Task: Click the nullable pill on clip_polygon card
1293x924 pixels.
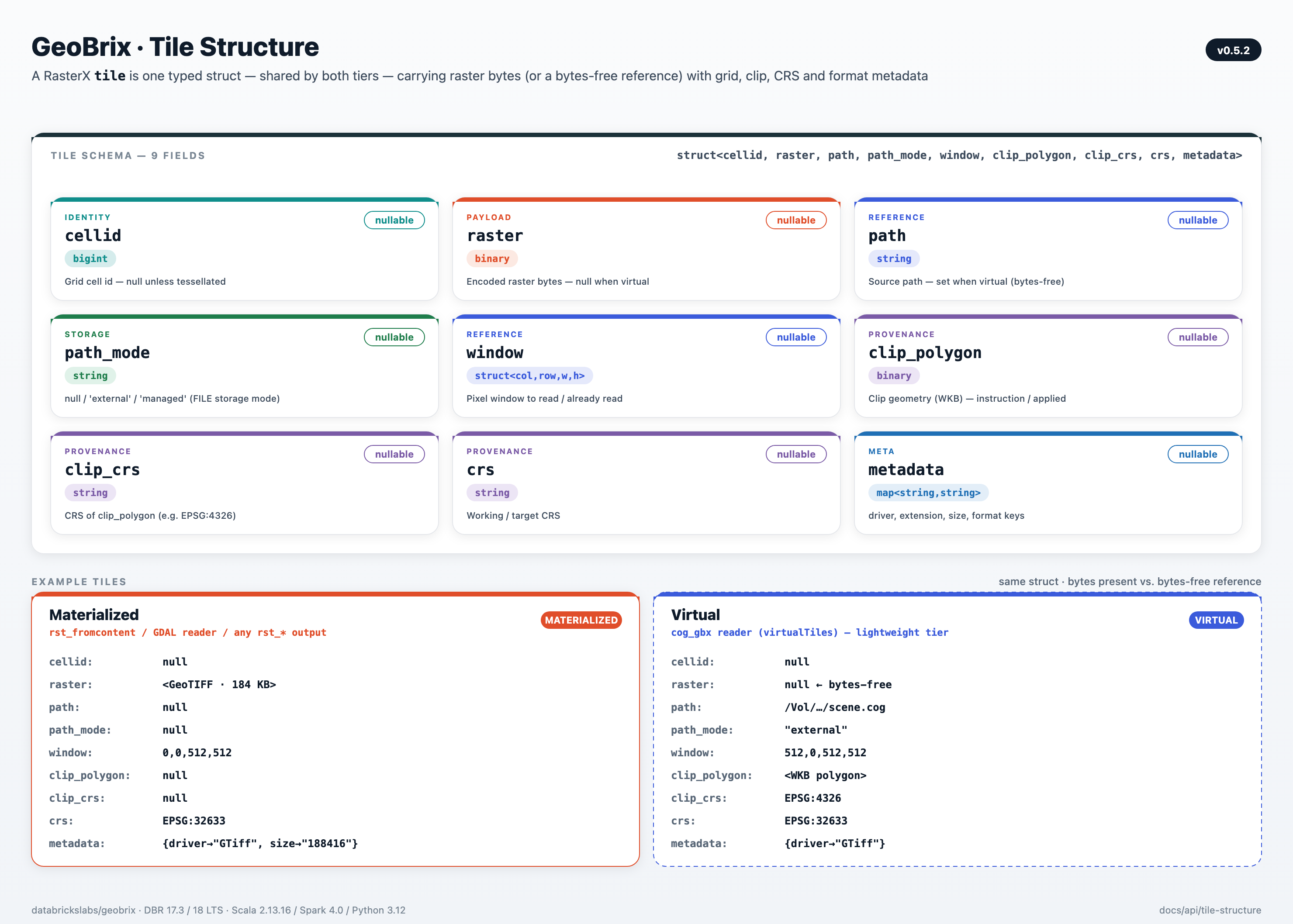Action: (x=1198, y=338)
